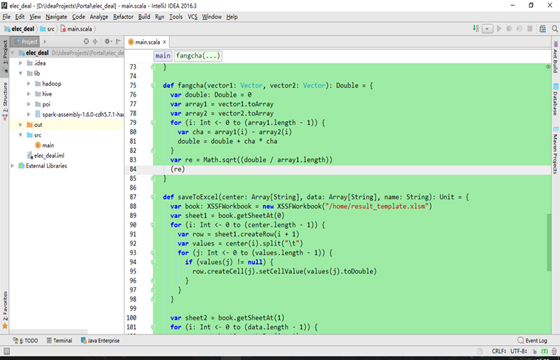Screen dimensions: 560x360
Task: Collapse the lib folder node
Action: click(21, 73)
